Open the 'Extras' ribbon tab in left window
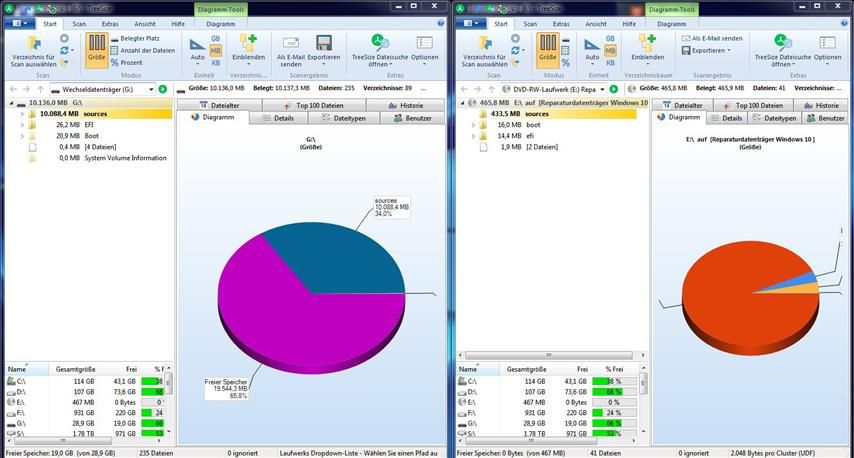Screen dimensions: 854x458 point(109,23)
